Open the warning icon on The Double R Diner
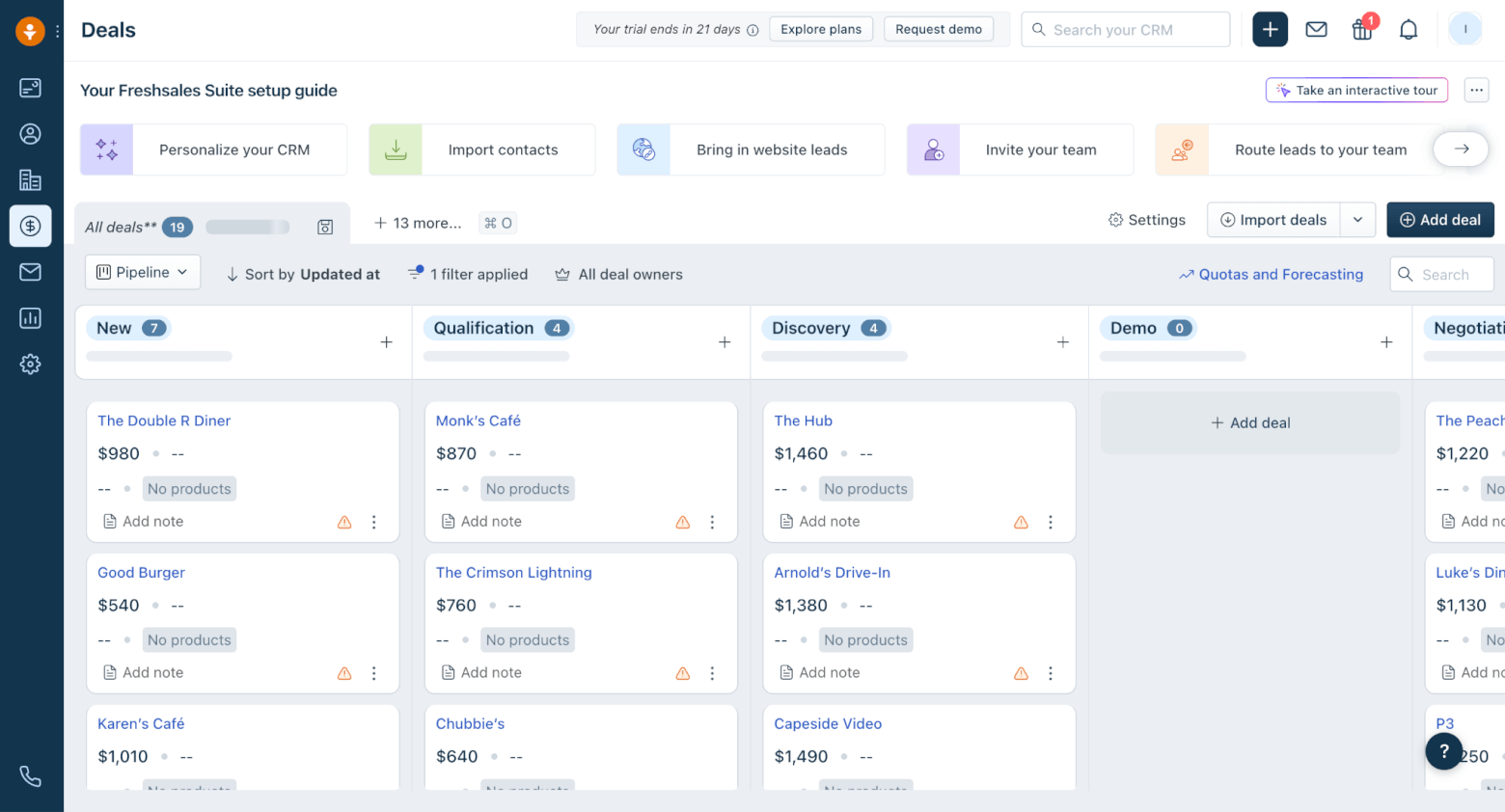1505x812 pixels. (x=344, y=522)
